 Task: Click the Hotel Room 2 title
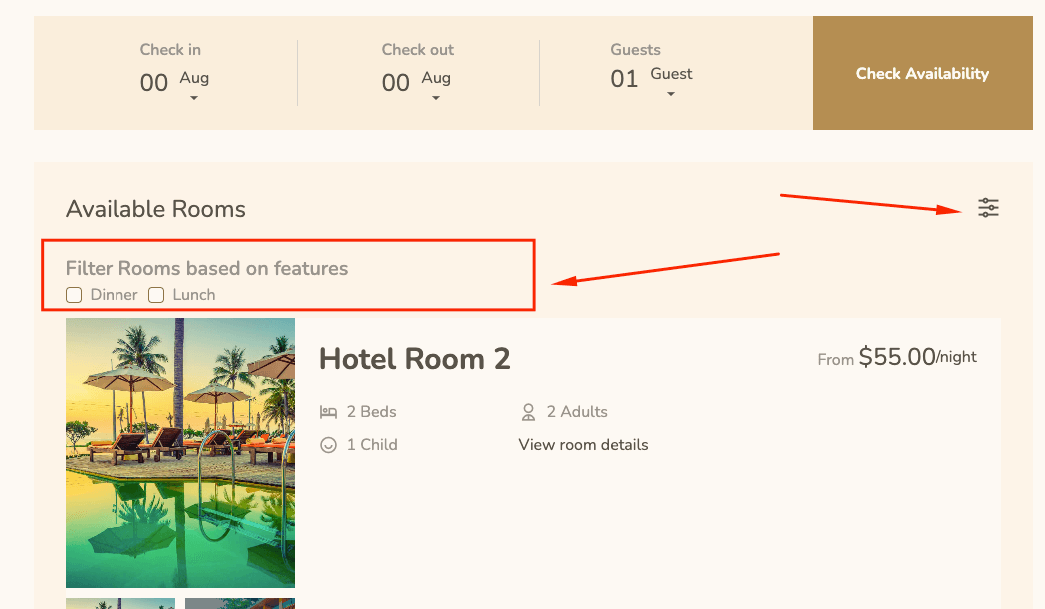(414, 359)
